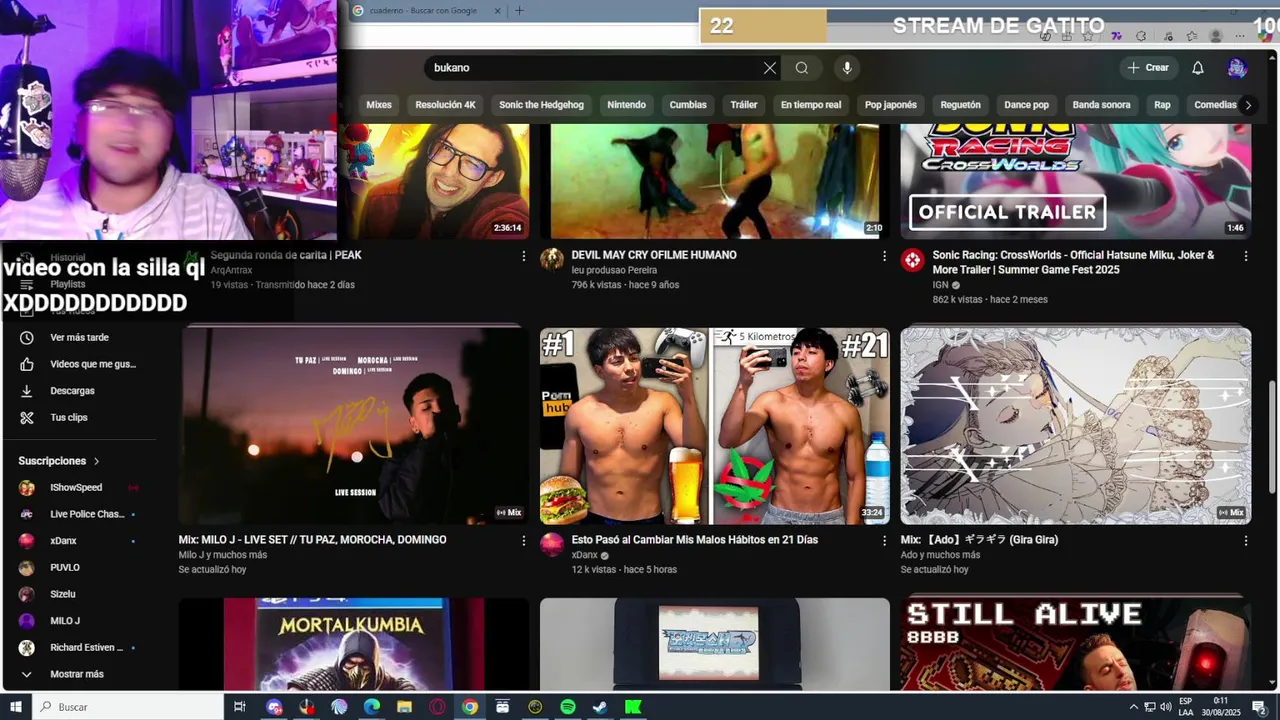Click the Crear button
The image size is (1280, 720).
click(x=1148, y=68)
